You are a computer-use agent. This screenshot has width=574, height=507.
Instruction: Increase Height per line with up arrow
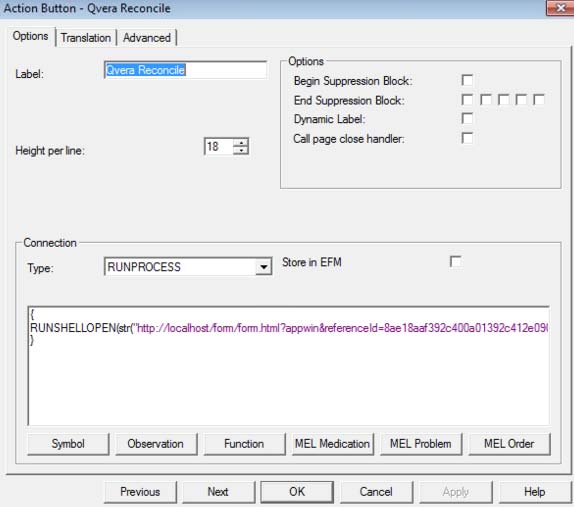click(x=241, y=142)
